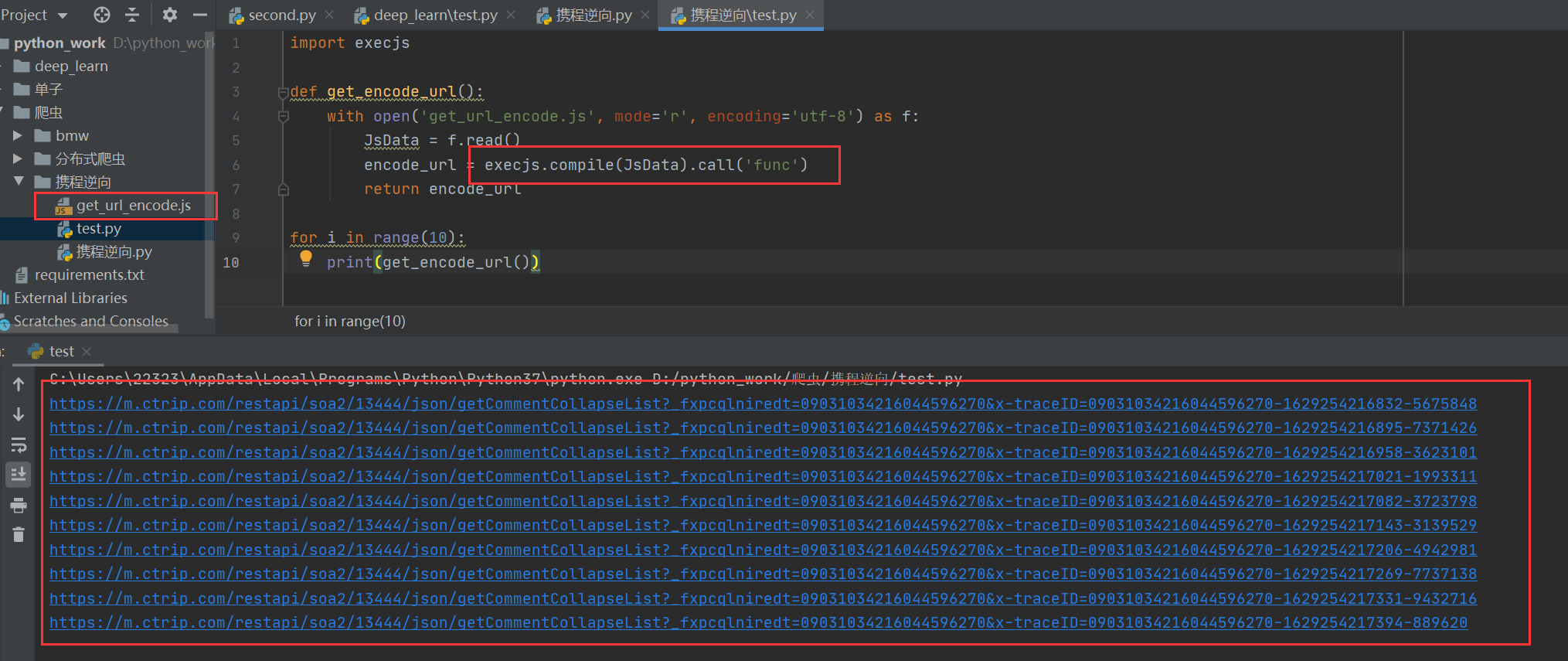Open the first ctrip URL ending 5675848
Viewport: 1568px width, 661px height.
pos(763,404)
